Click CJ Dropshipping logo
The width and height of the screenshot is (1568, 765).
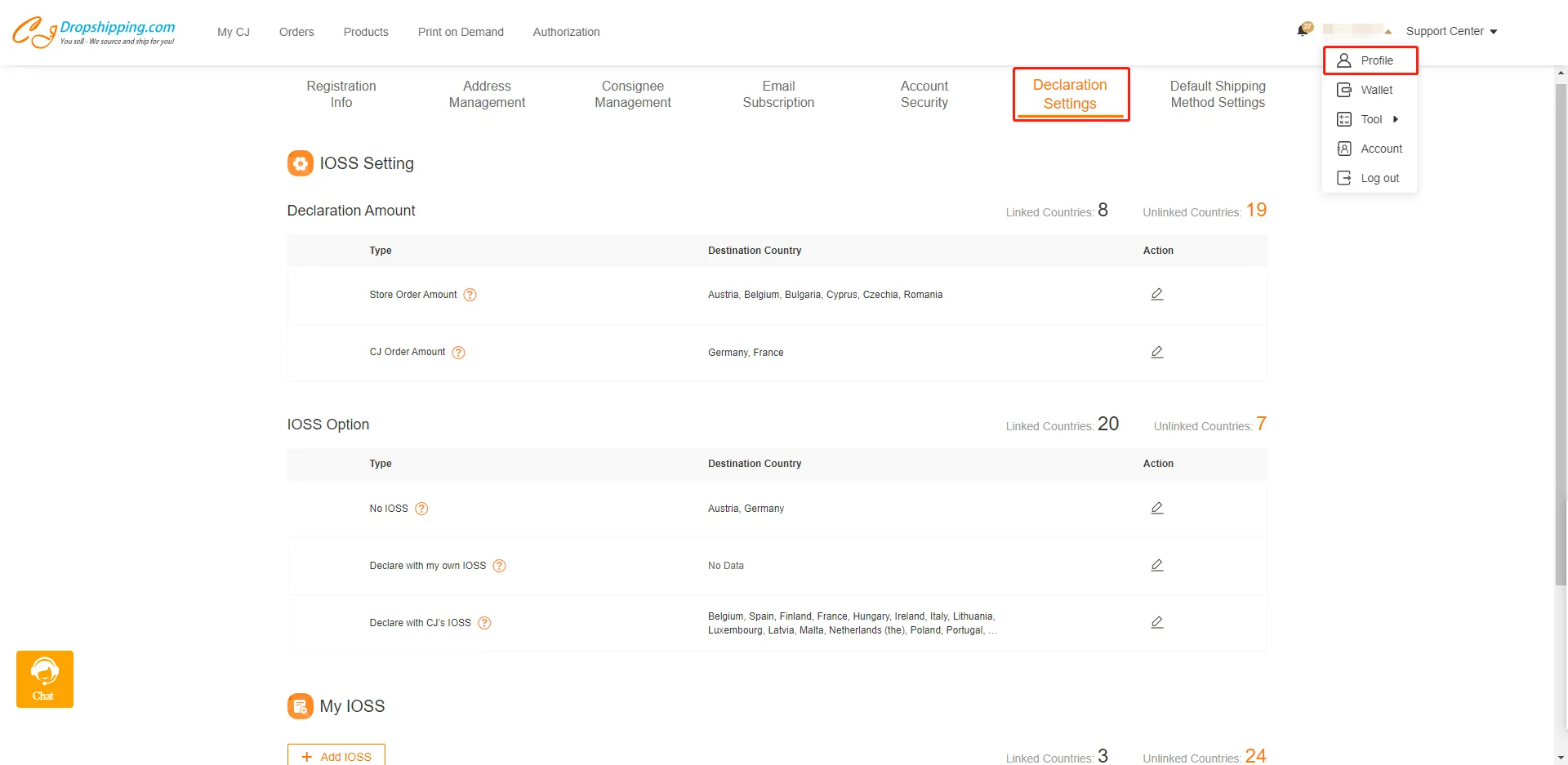pyautogui.click(x=93, y=32)
